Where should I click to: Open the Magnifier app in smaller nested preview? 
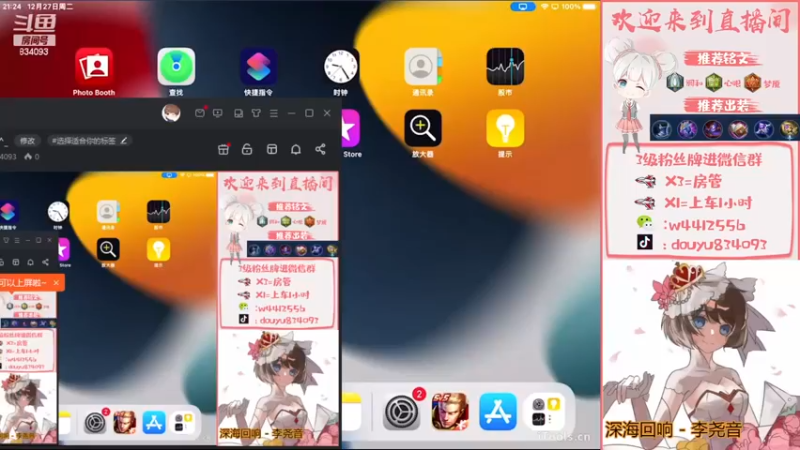pyautogui.click(x=108, y=249)
